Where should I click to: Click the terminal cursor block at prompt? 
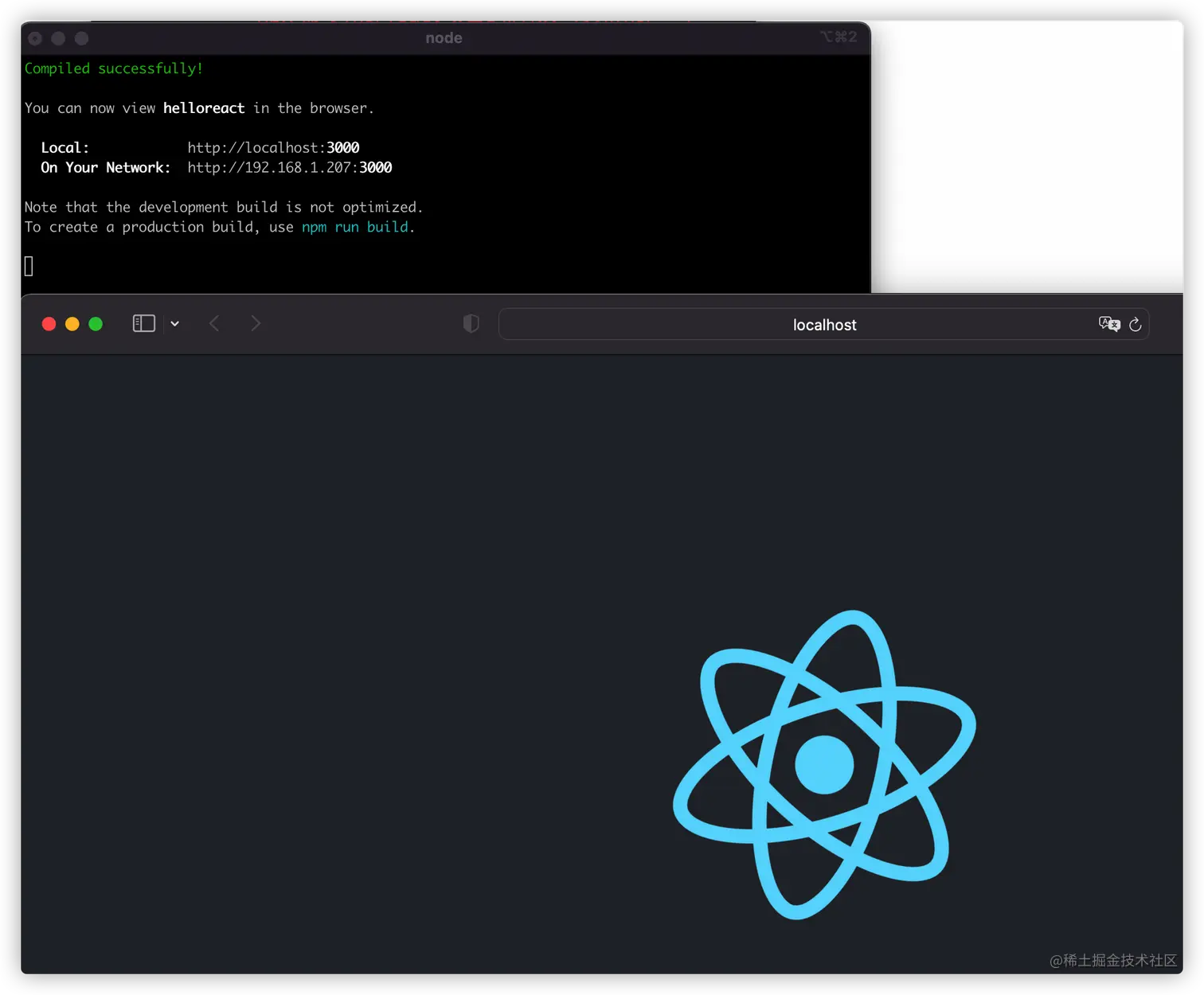point(29,265)
